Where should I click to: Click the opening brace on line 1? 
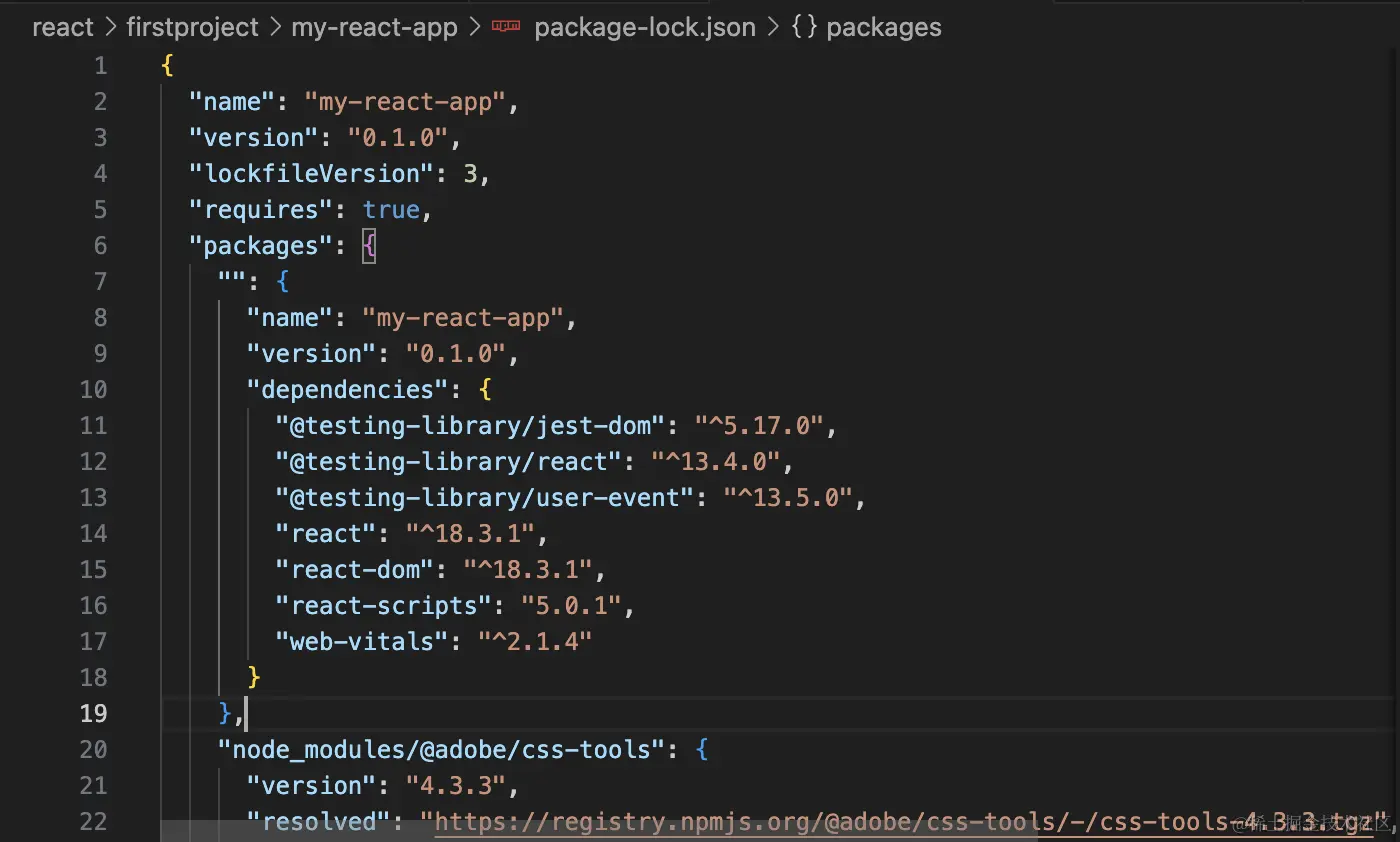(x=167, y=66)
